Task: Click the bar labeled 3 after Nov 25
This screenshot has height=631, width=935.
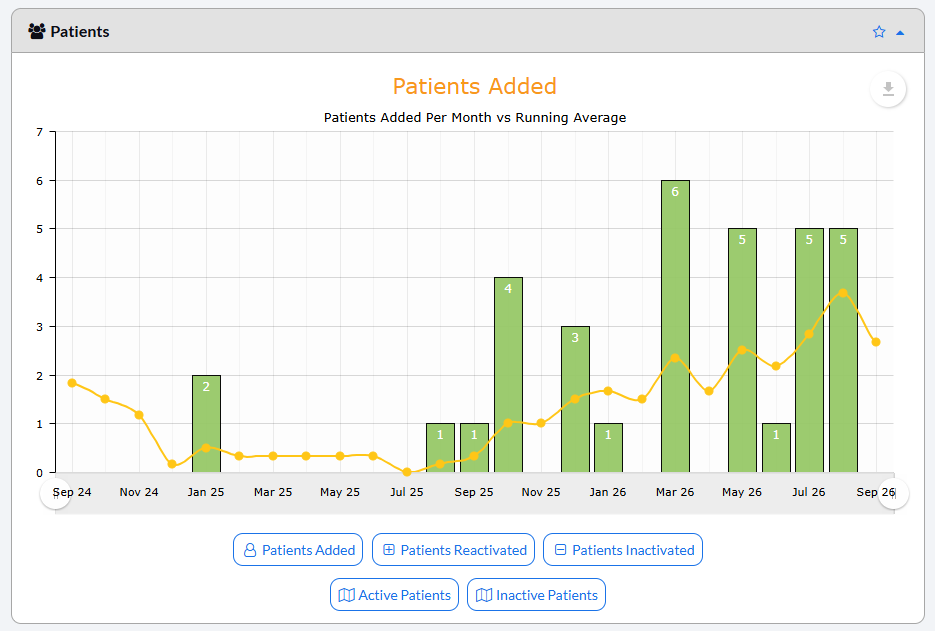Action: (x=575, y=399)
